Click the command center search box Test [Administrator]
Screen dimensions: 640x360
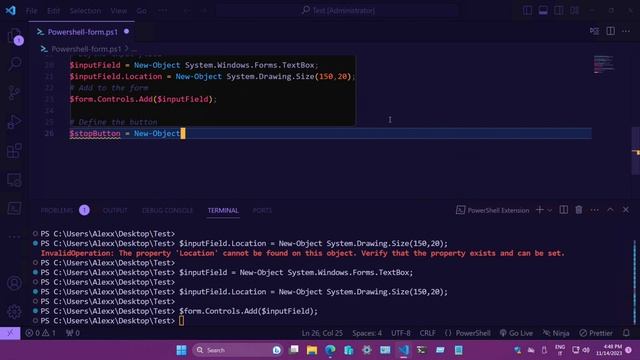click(x=338, y=11)
